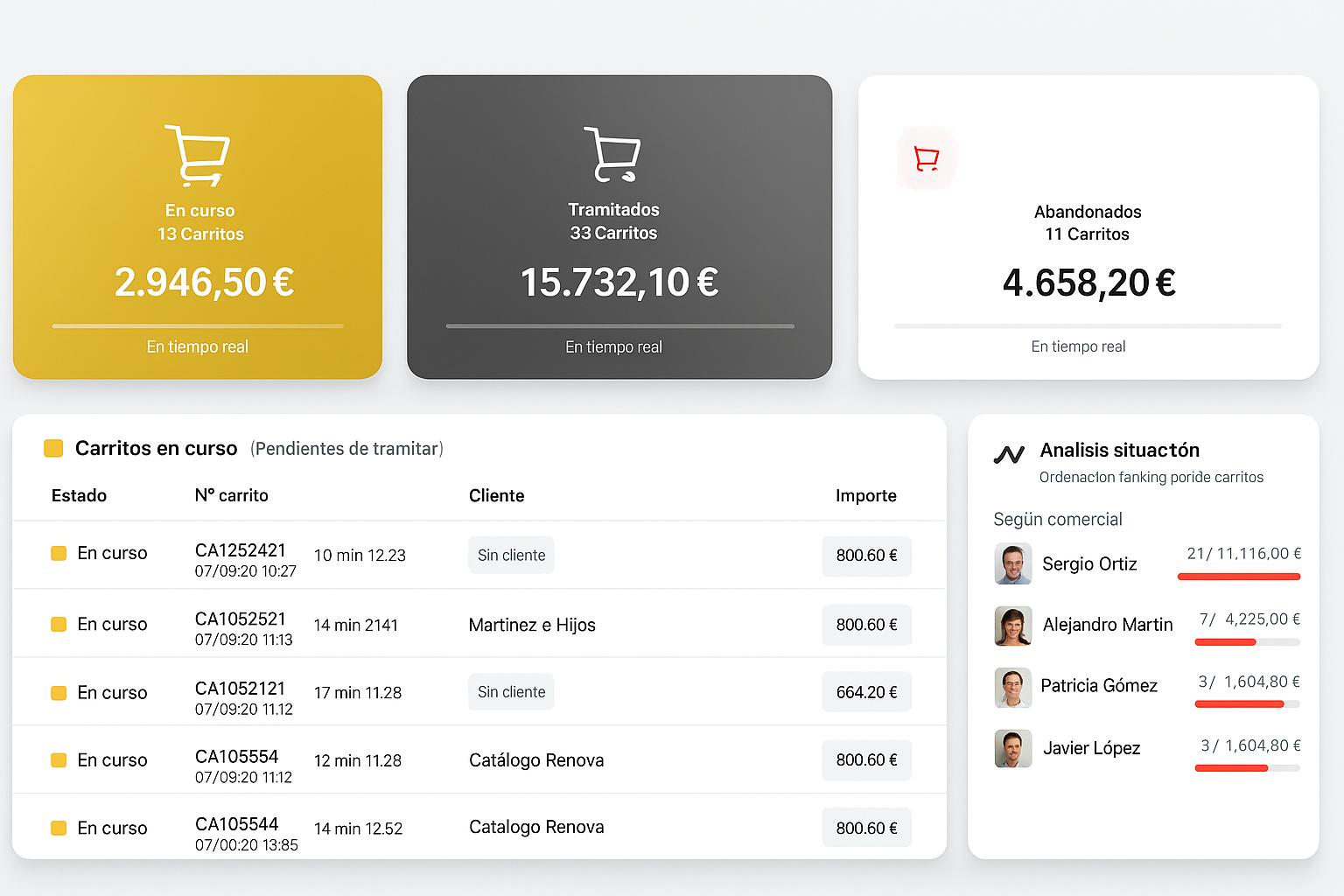The height and width of the screenshot is (896, 1344).
Task: Click Javier López's avatar photo
Action: (1013, 749)
